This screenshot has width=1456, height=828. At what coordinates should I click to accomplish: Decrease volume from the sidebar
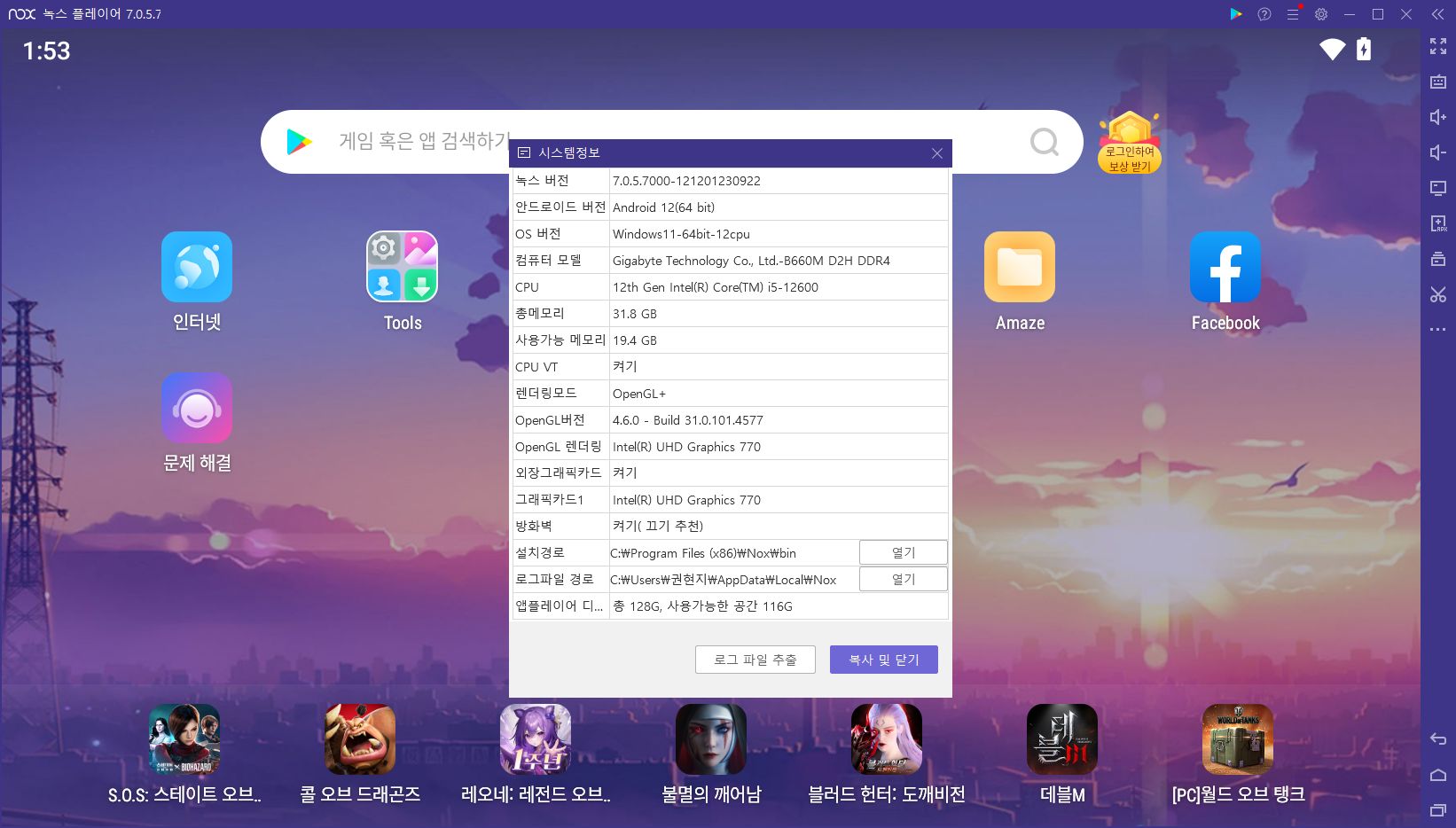1438,152
